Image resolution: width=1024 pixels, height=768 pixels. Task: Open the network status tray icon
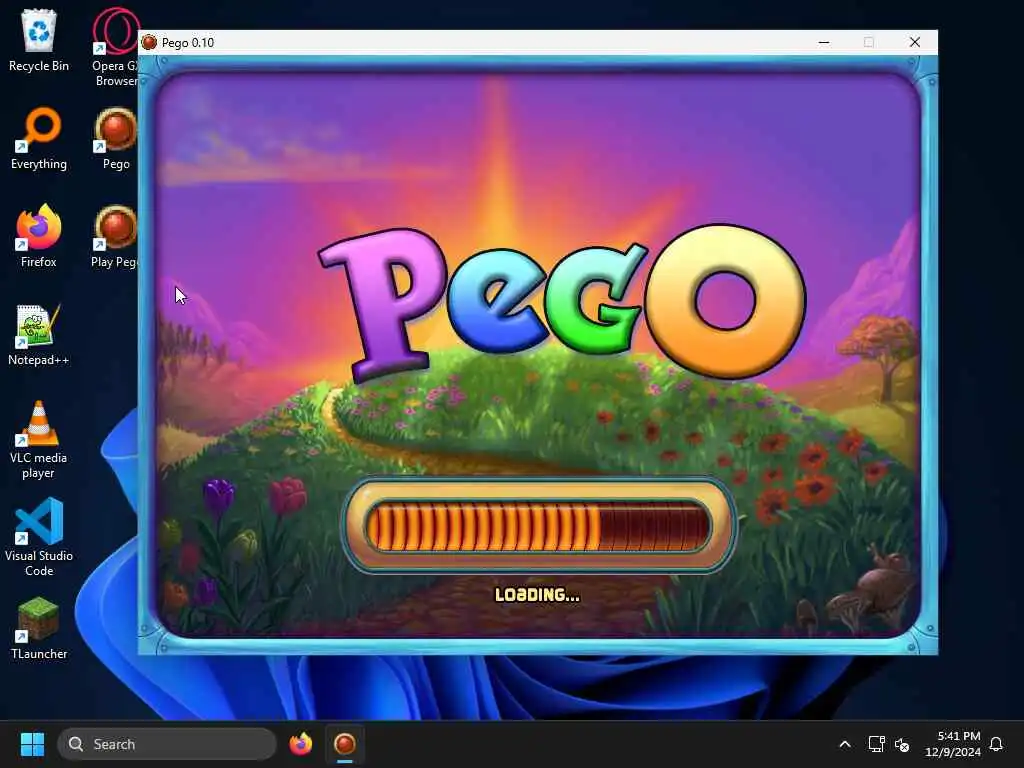click(876, 744)
